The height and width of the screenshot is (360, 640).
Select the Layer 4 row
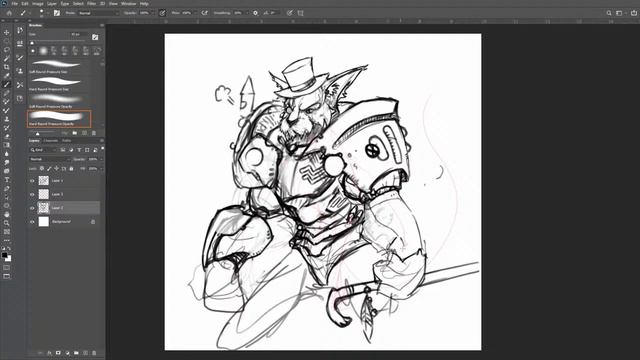tap(64, 181)
